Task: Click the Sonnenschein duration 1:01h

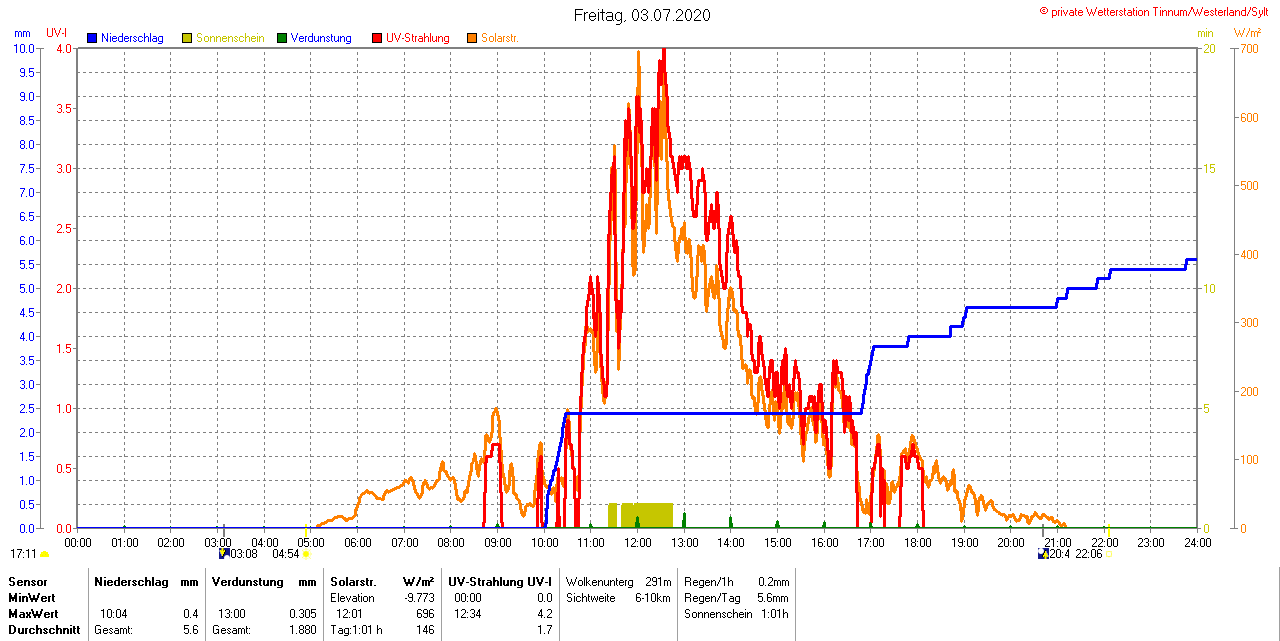Action: (x=774, y=613)
